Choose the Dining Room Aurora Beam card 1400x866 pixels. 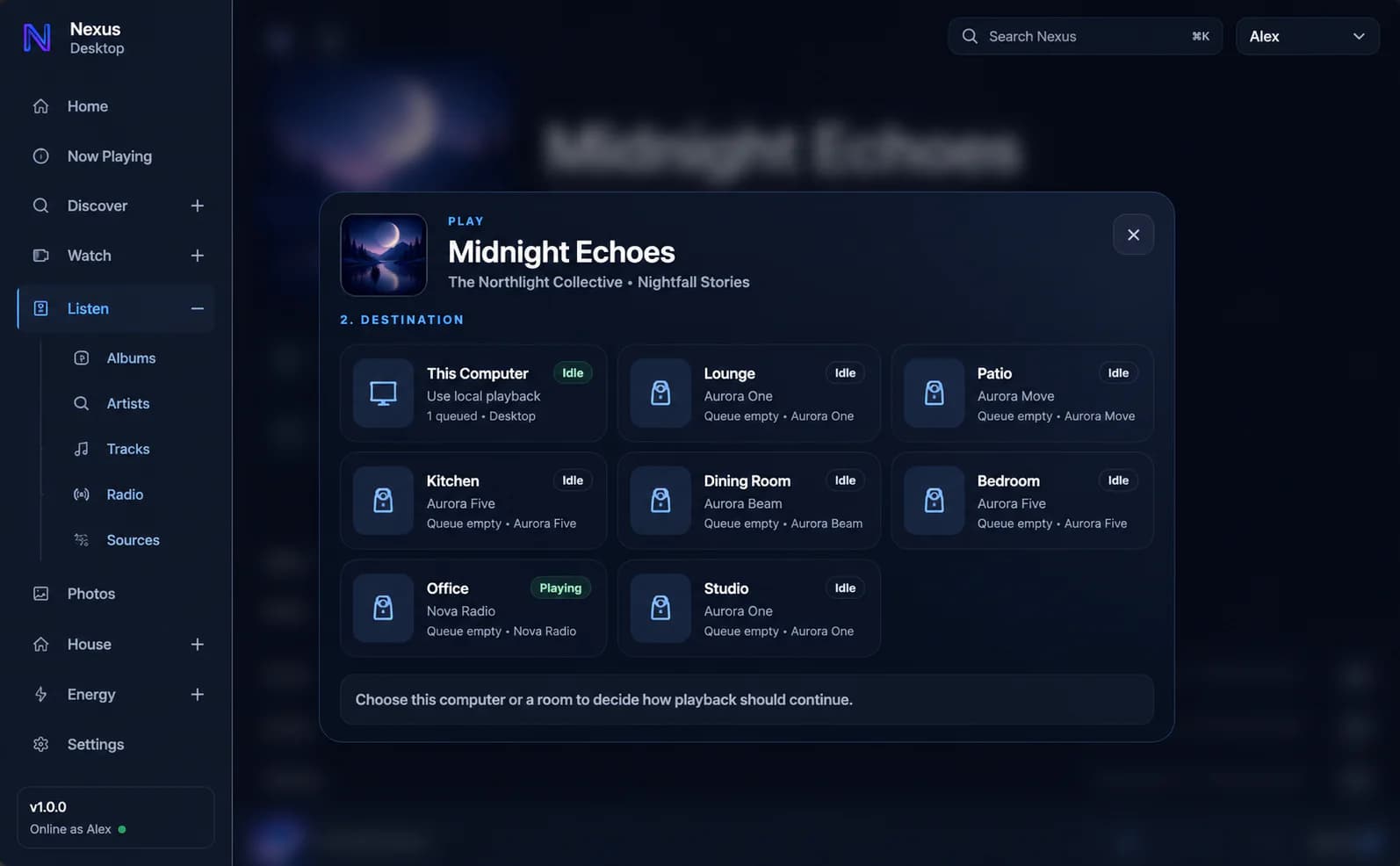(748, 501)
